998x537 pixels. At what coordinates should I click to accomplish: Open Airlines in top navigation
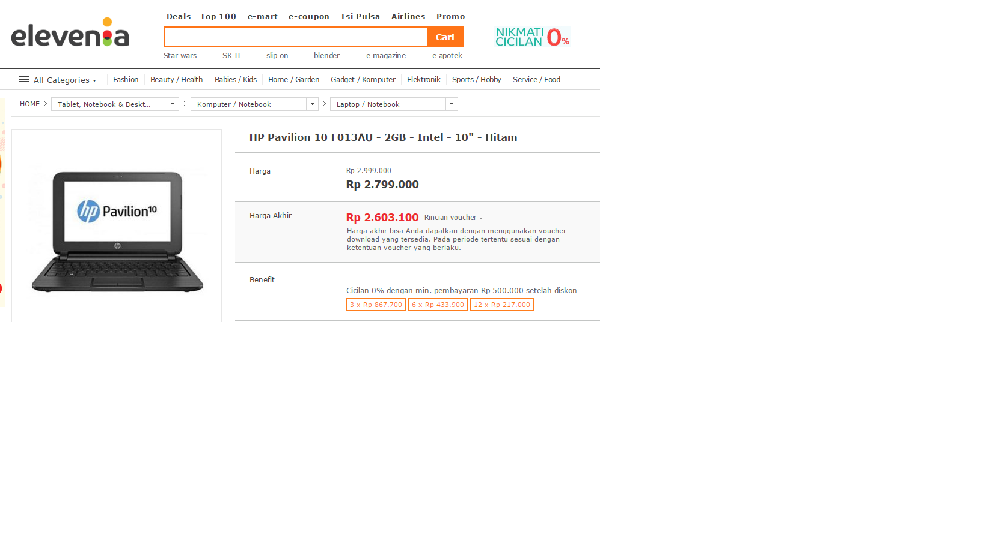pos(408,17)
